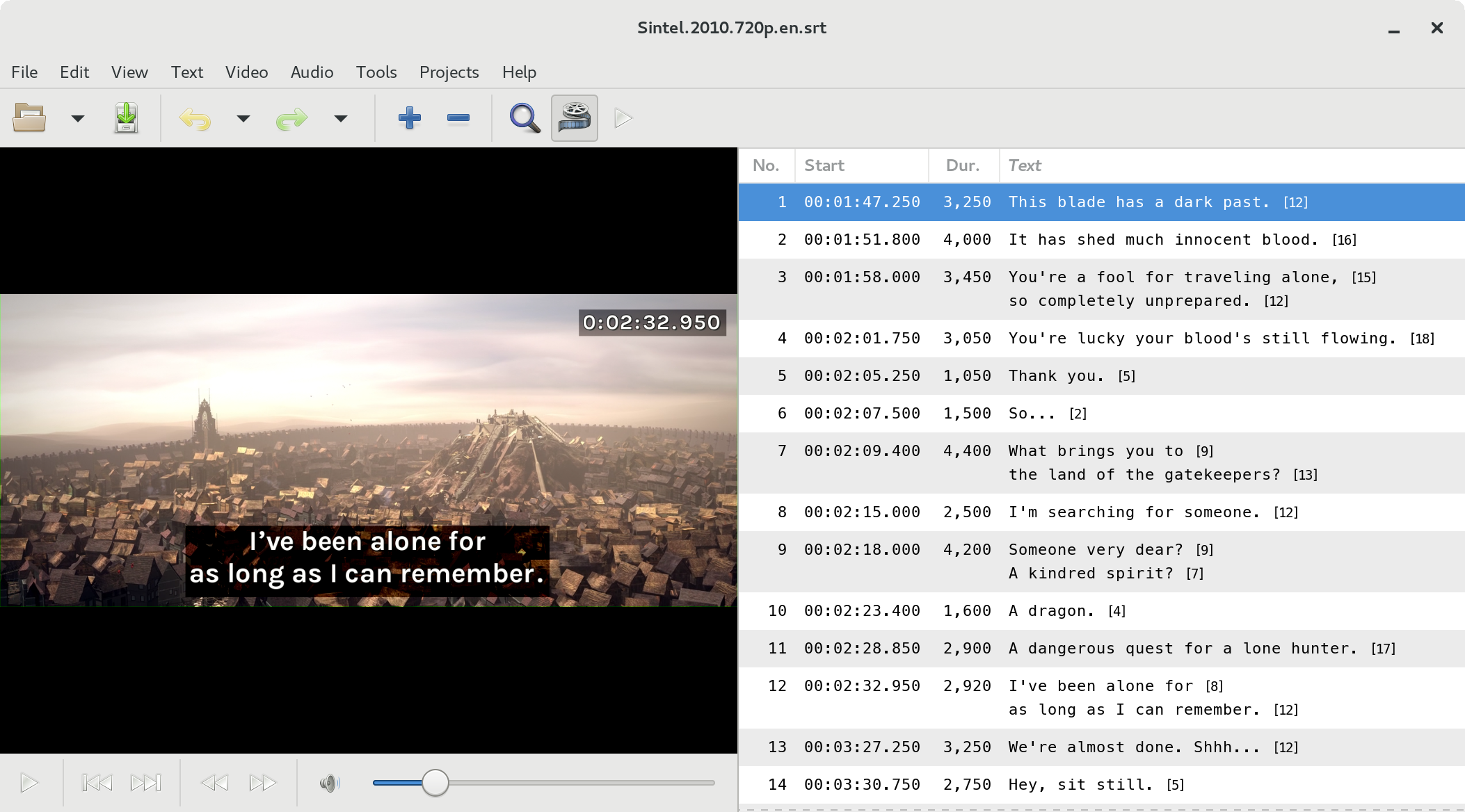Undo the last action with the yellow arrow

point(195,118)
